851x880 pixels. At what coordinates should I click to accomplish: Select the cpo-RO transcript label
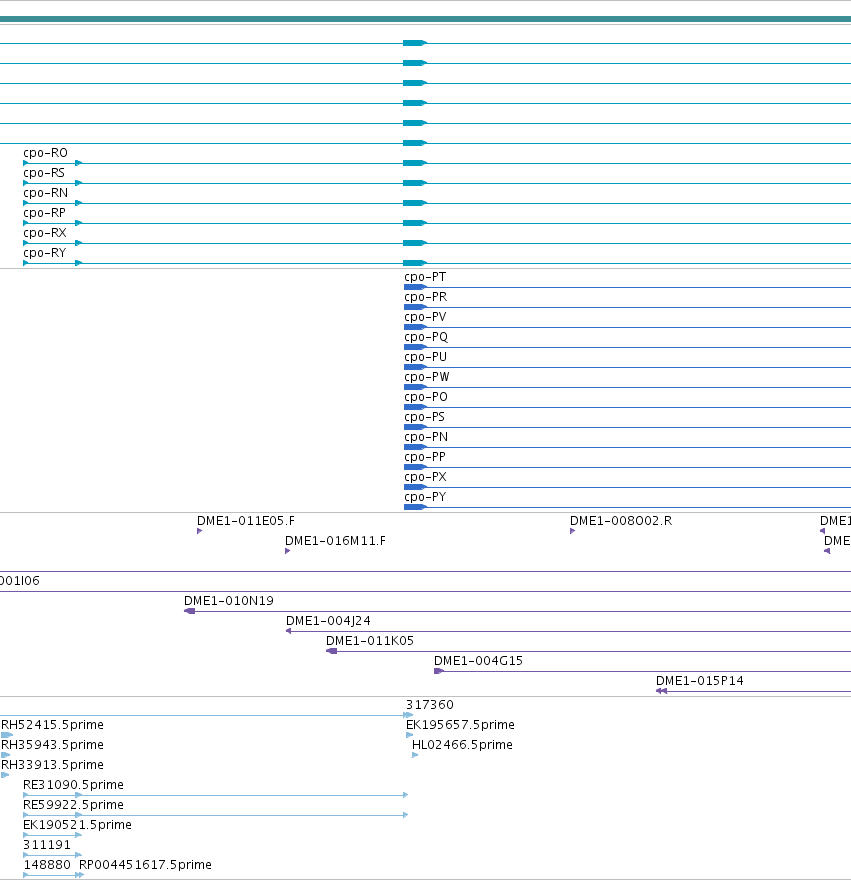[45, 153]
